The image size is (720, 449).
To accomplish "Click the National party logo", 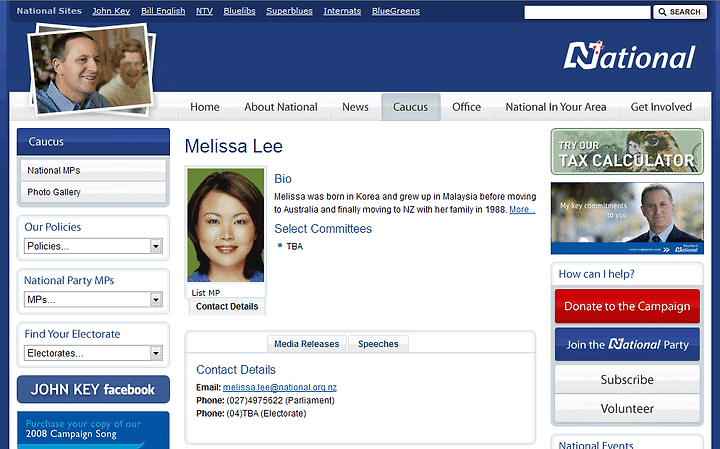I will [x=629, y=56].
